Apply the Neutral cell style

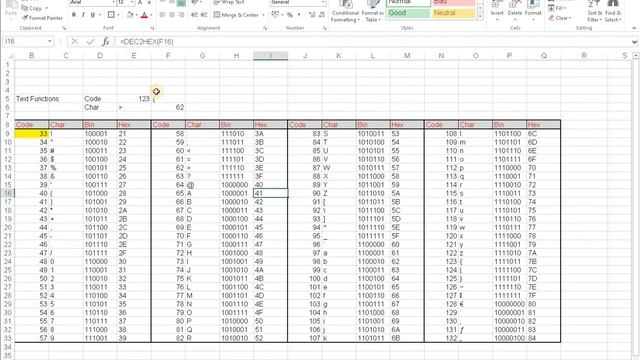point(453,13)
